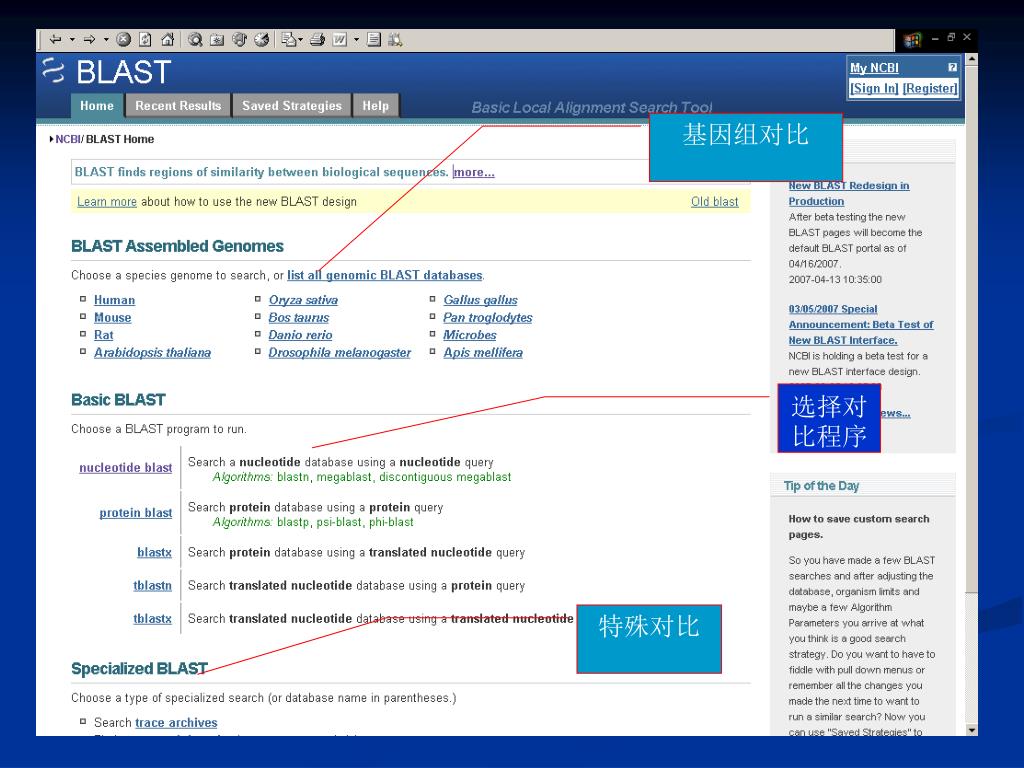Open the tblastx program link
Viewport: 1024px width, 768px height.
point(152,618)
